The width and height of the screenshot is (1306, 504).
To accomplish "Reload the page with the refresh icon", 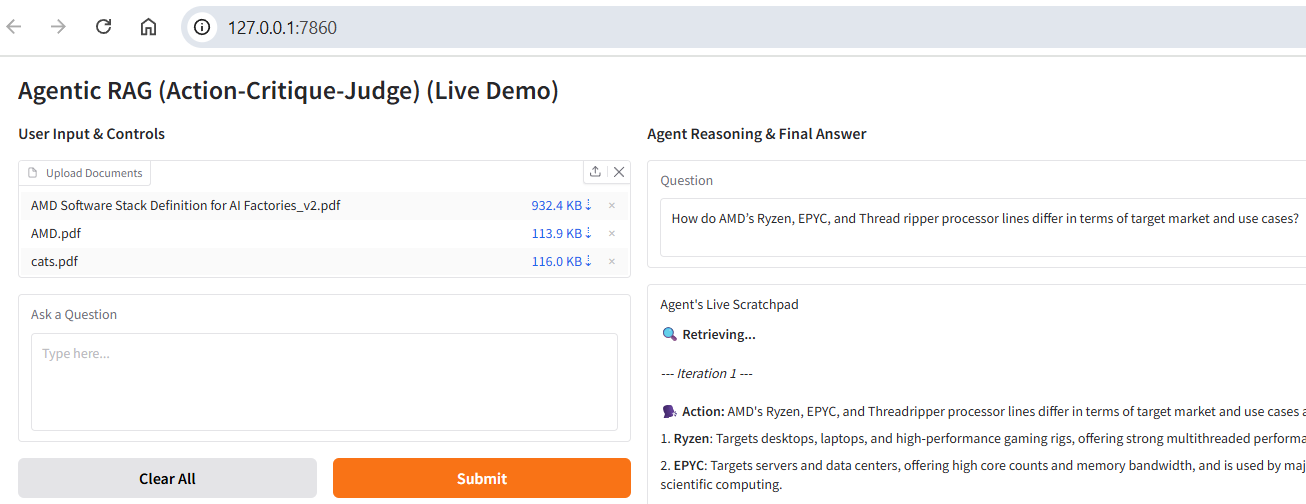I will [103, 27].
